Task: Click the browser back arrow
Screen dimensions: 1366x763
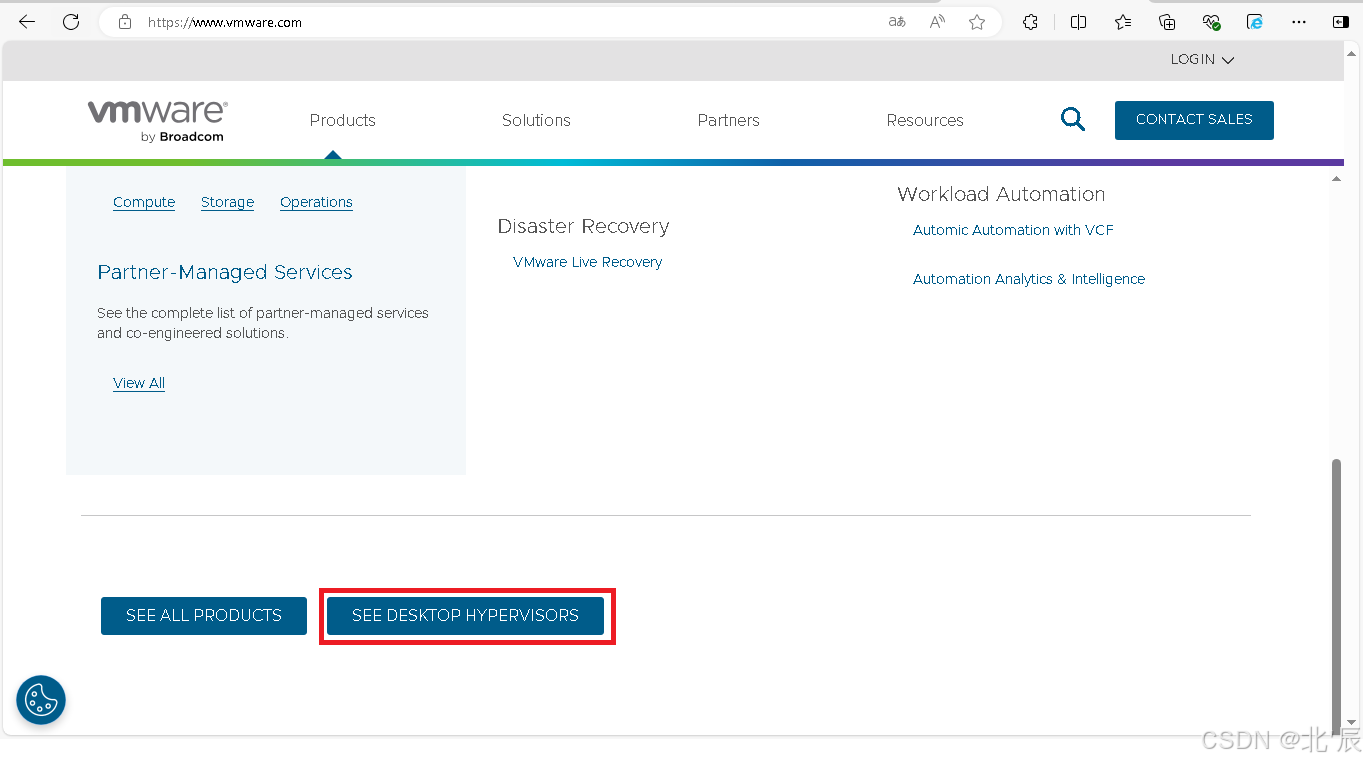Action: (x=27, y=22)
